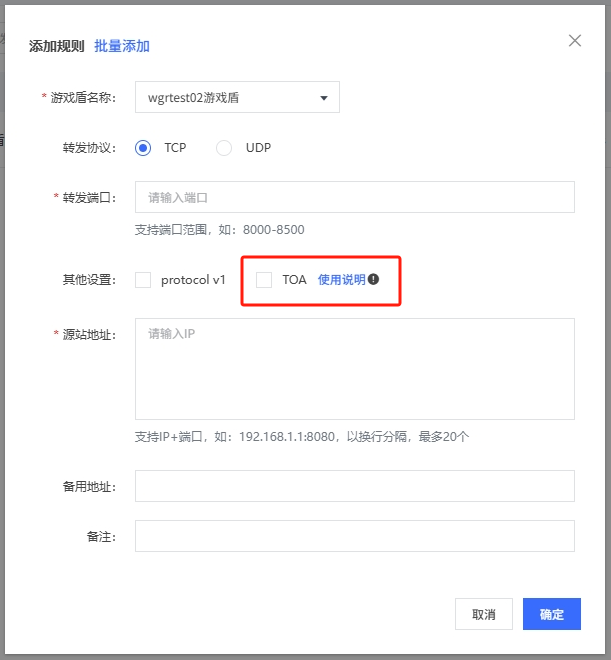Cancel with the 取消 button
This screenshot has width=611, height=660.
(484, 614)
